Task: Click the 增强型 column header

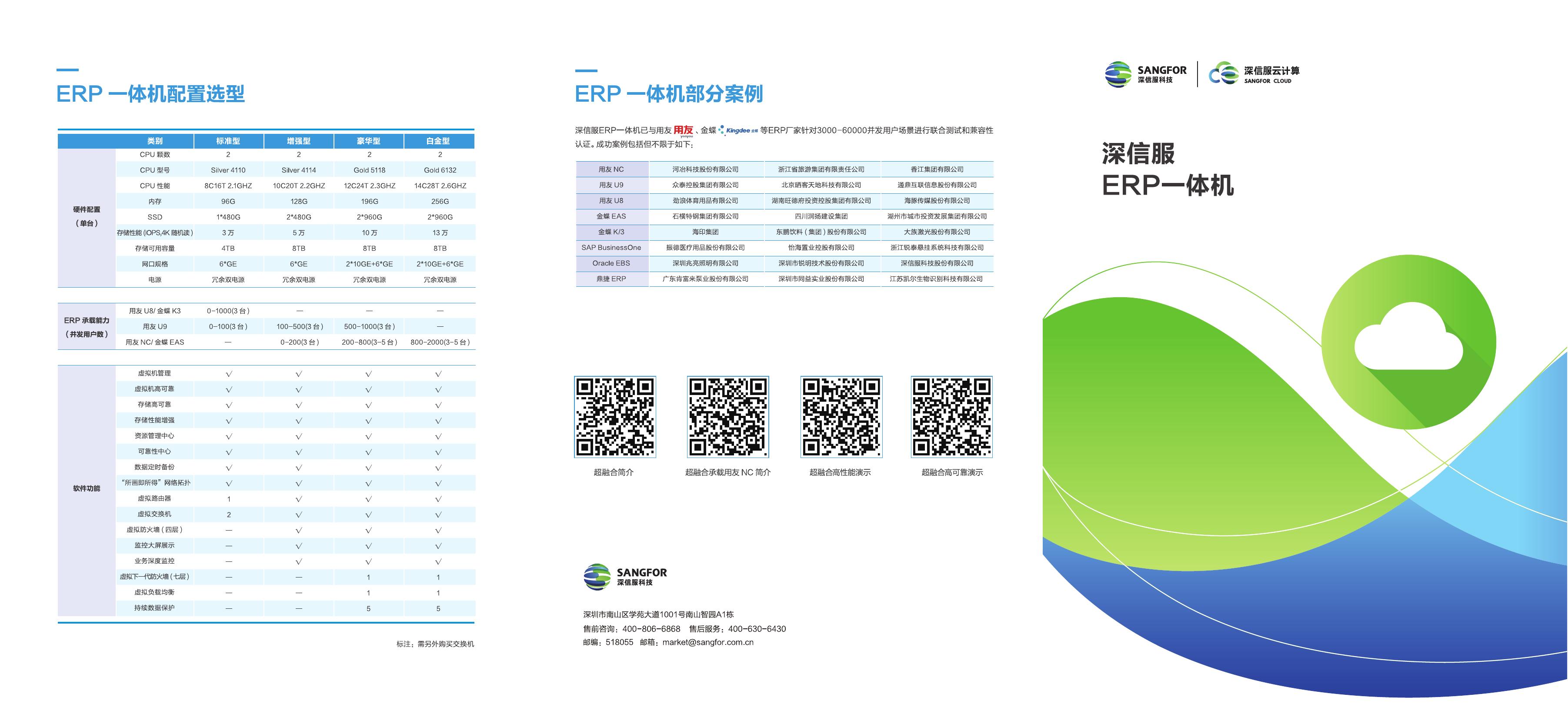Action: pyautogui.click(x=299, y=141)
